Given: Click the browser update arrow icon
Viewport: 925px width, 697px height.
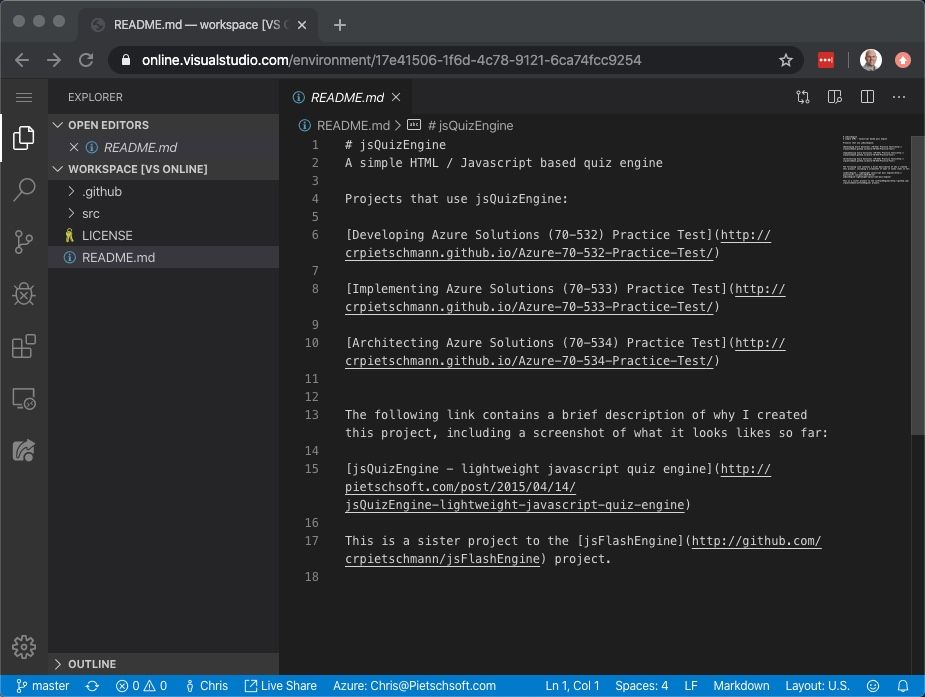Looking at the screenshot, I should click(903, 60).
